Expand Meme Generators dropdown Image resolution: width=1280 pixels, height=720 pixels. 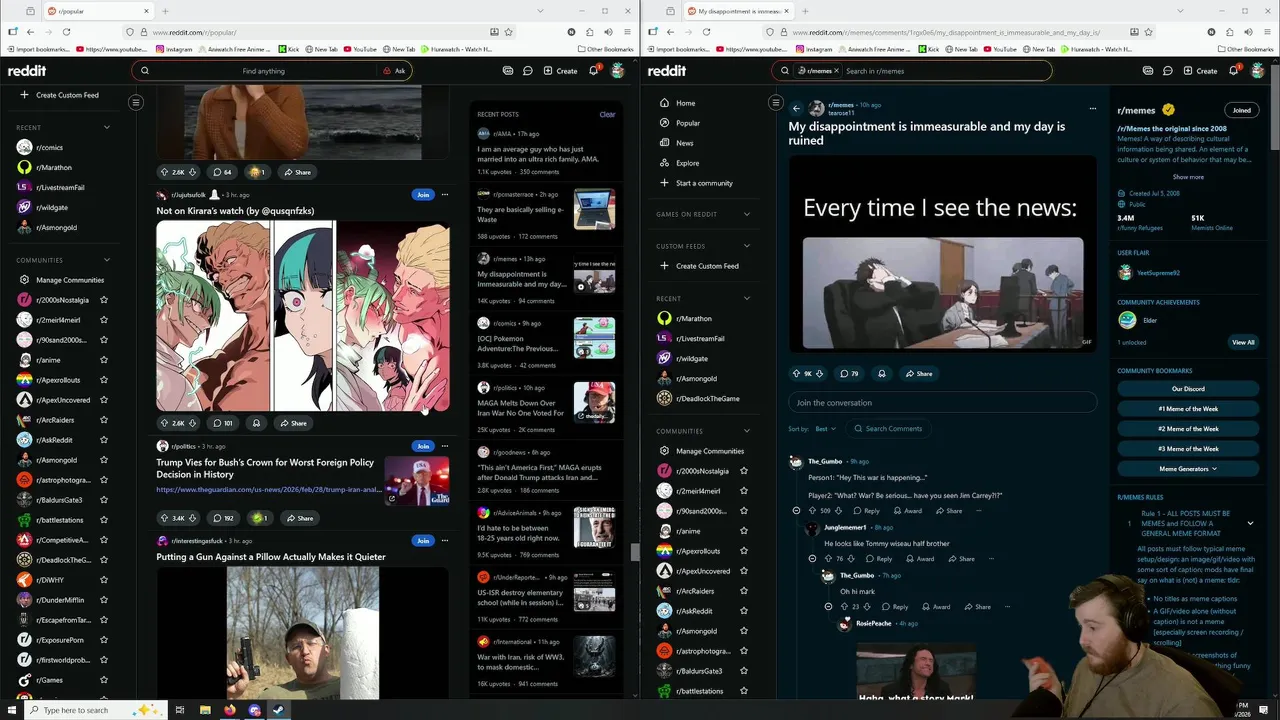(x=1188, y=469)
